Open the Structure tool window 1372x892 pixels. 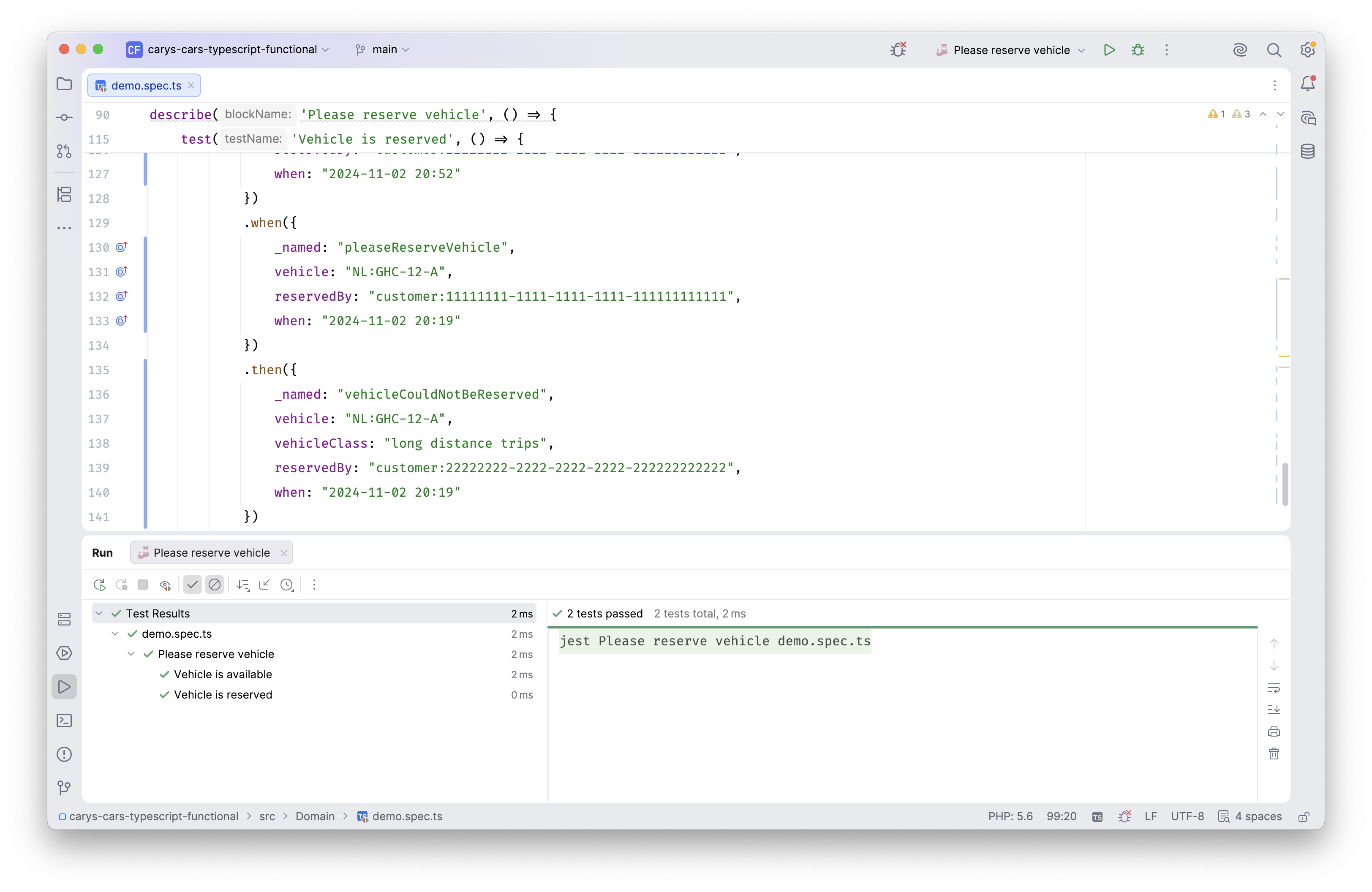pyautogui.click(x=64, y=194)
